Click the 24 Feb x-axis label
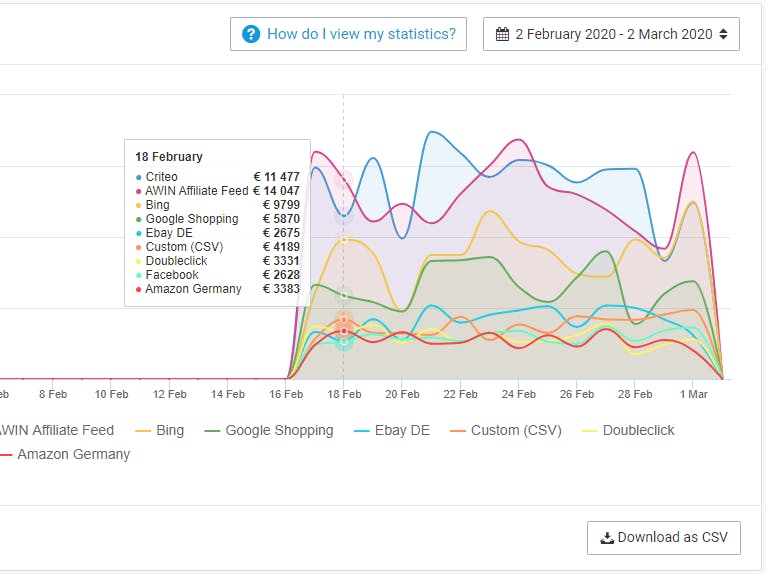The width and height of the screenshot is (766, 574). pyautogui.click(x=518, y=394)
